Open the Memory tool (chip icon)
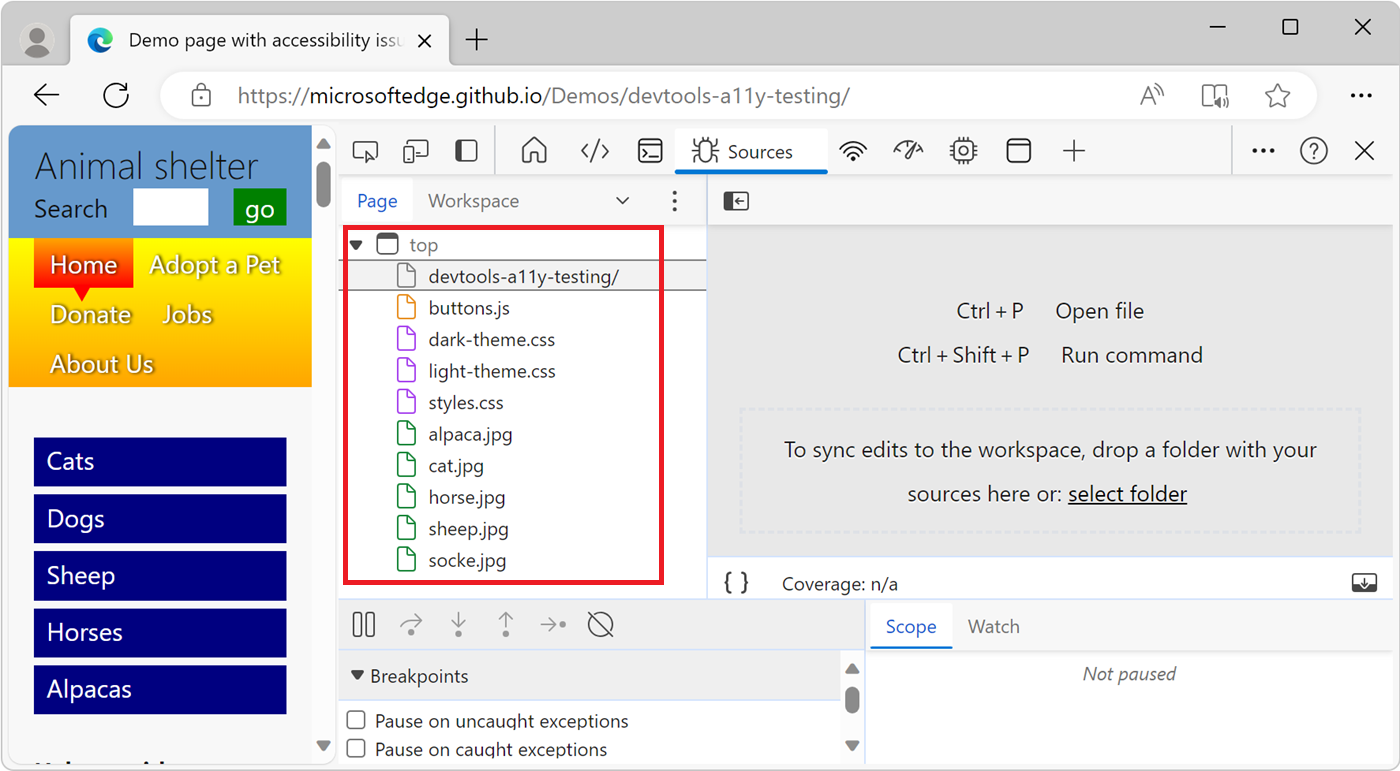The image size is (1400, 771). point(962,150)
